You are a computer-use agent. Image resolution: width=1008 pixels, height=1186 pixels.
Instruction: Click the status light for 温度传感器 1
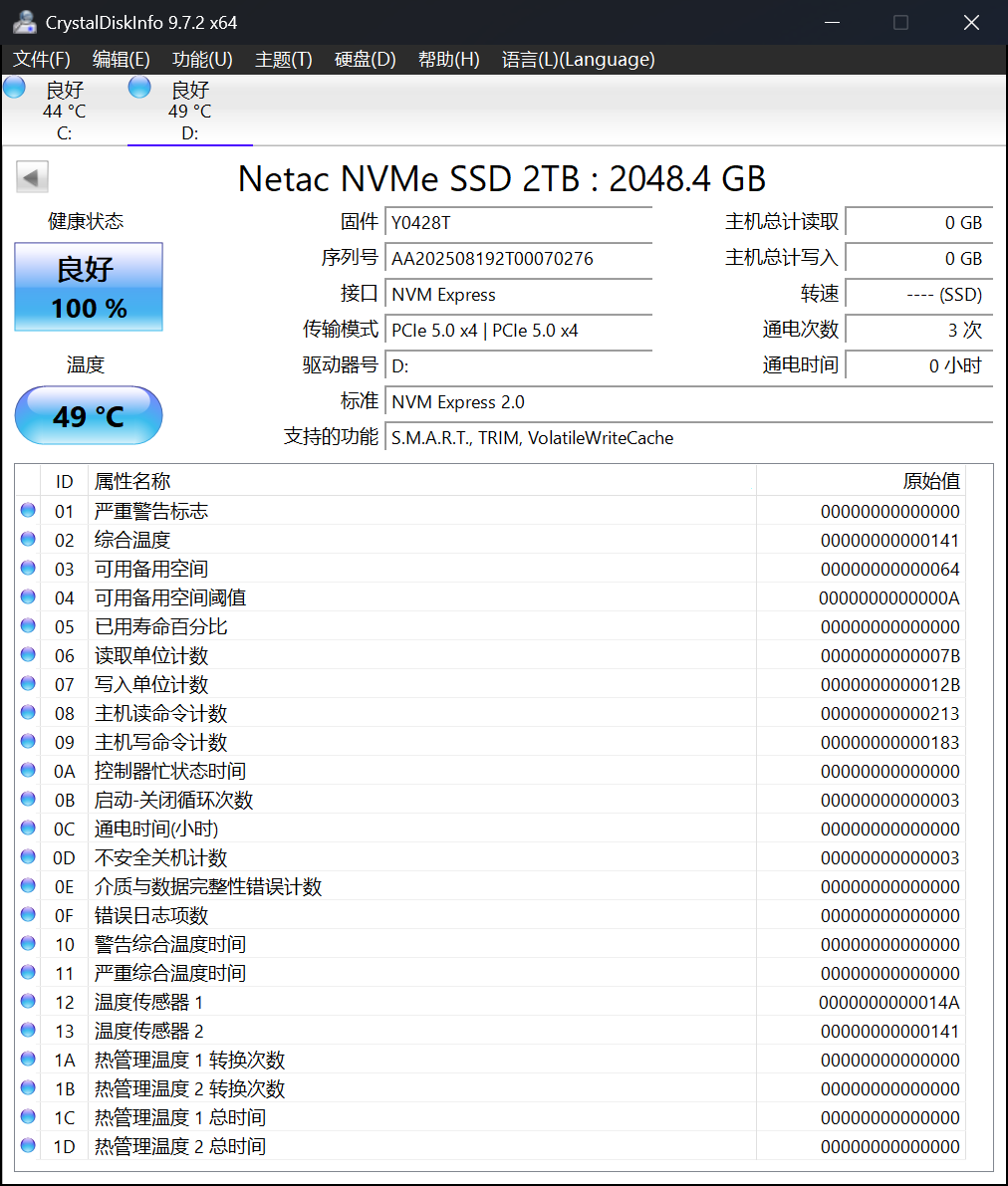pyautogui.click(x=29, y=1002)
